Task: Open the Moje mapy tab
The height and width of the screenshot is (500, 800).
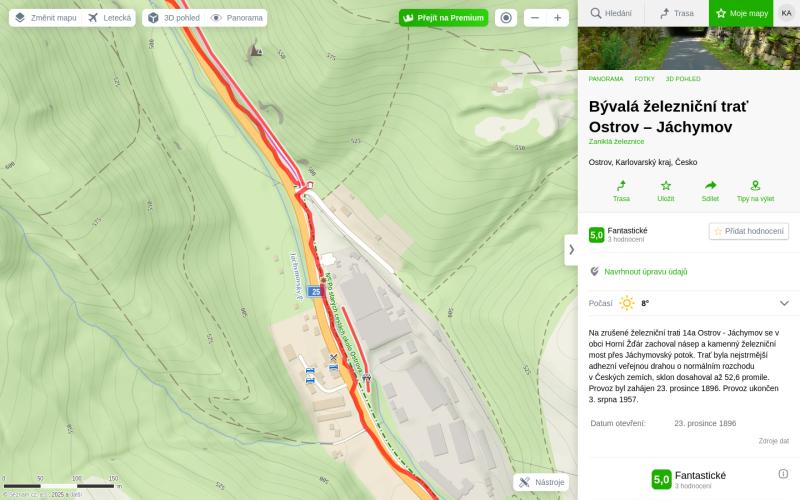Action: 742,13
